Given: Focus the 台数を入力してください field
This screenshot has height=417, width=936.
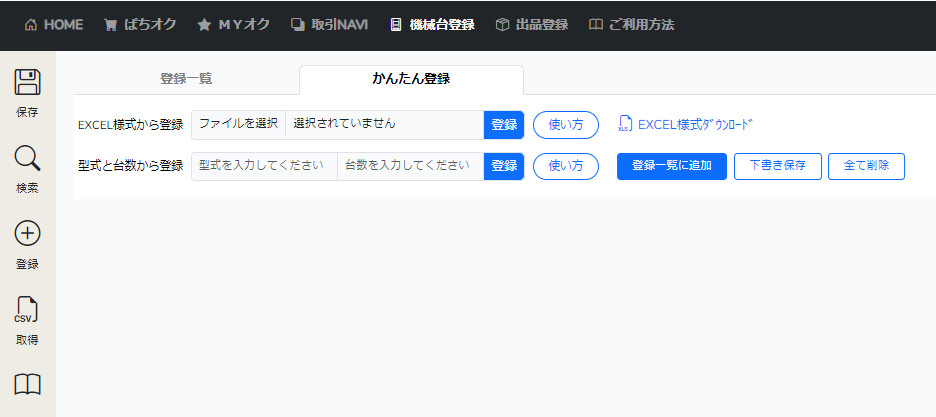Looking at the screenshot, I should click(x=411, y=166).
